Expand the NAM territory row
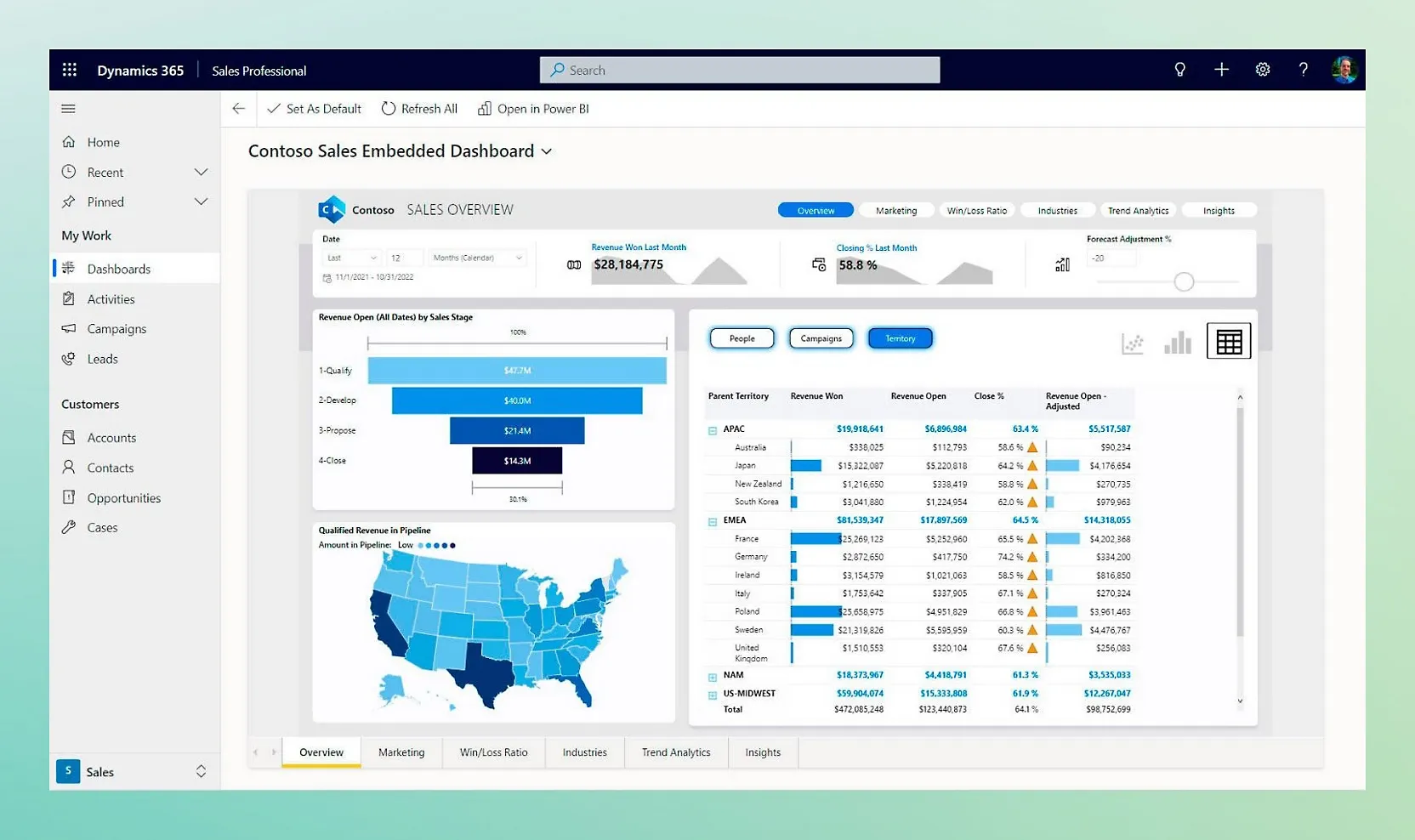 tap(713, 677)
